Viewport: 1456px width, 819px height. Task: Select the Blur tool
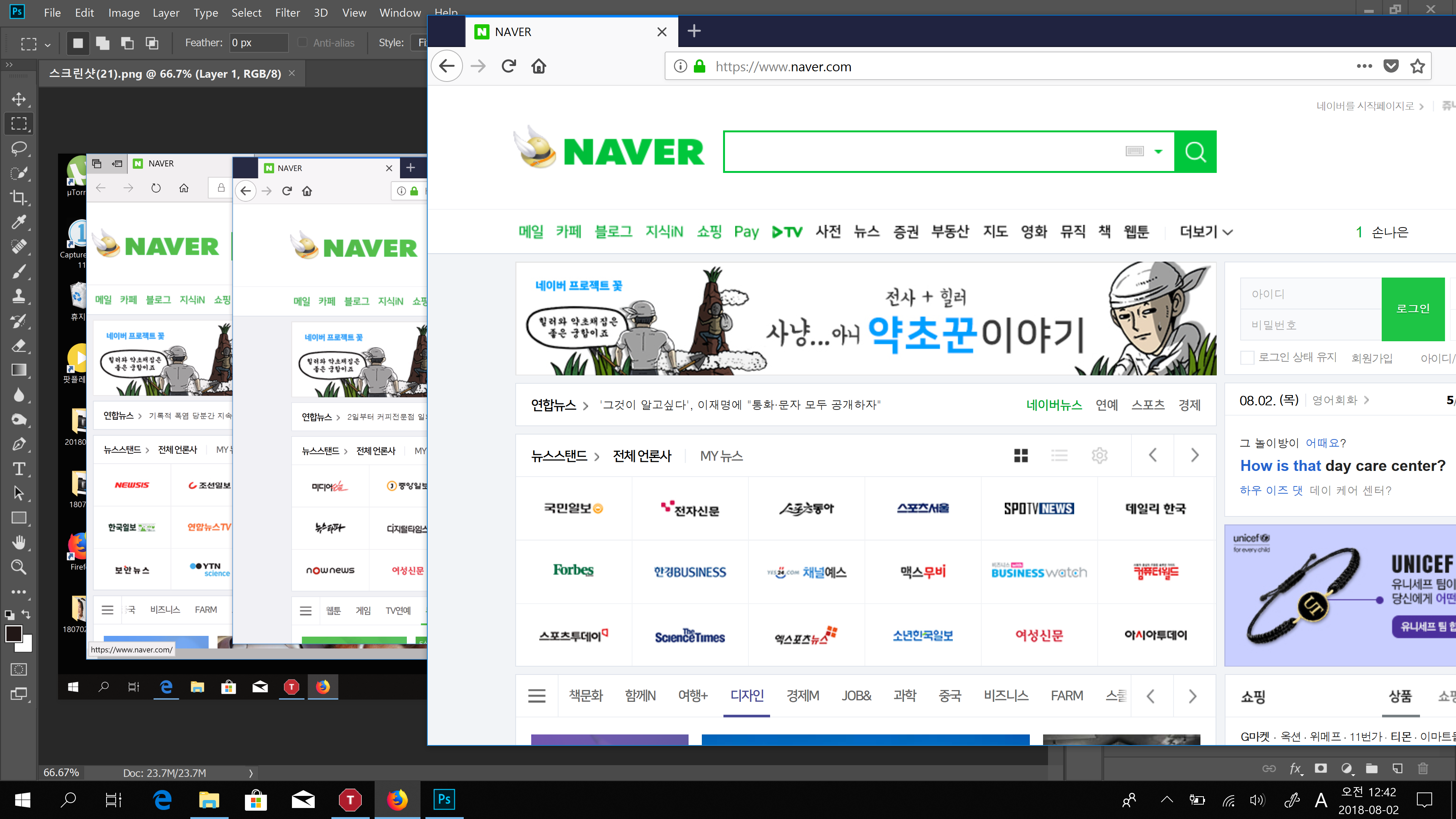(19, 394)
